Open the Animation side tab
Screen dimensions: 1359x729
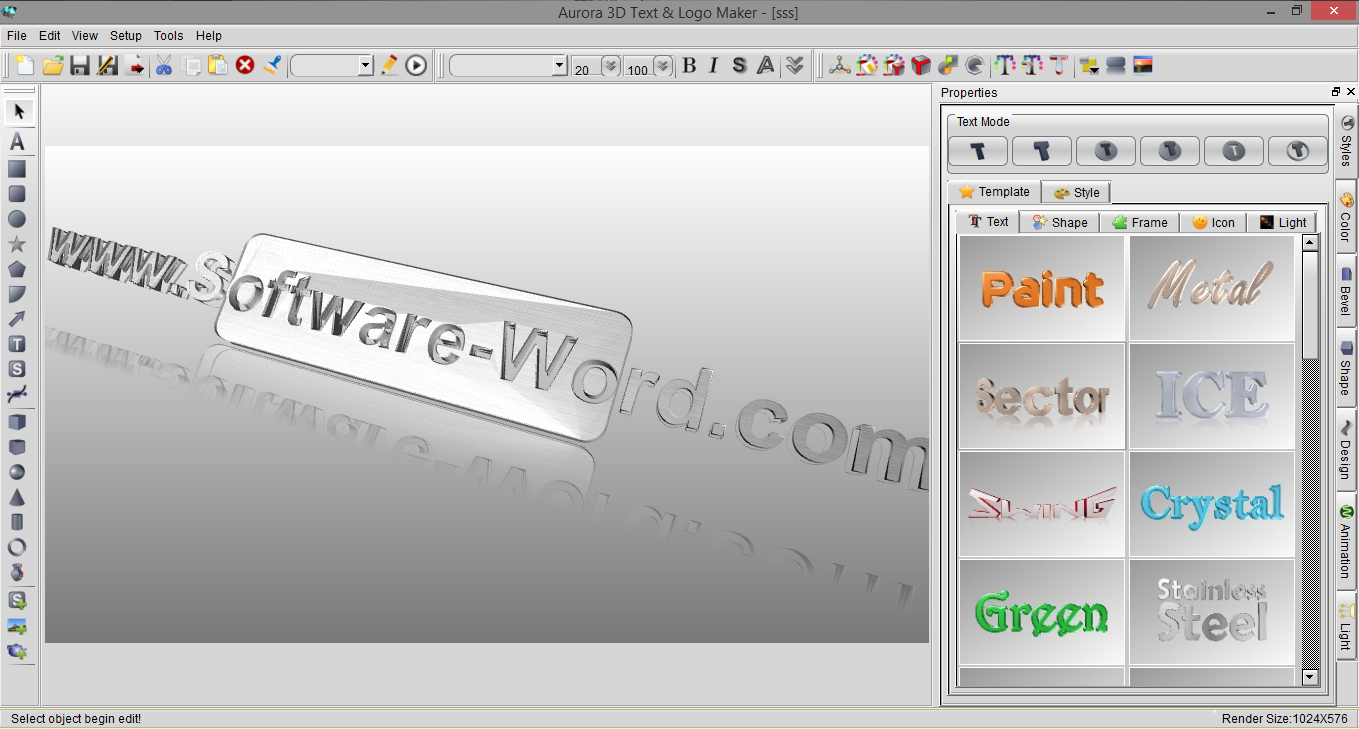click(1346, 541)
